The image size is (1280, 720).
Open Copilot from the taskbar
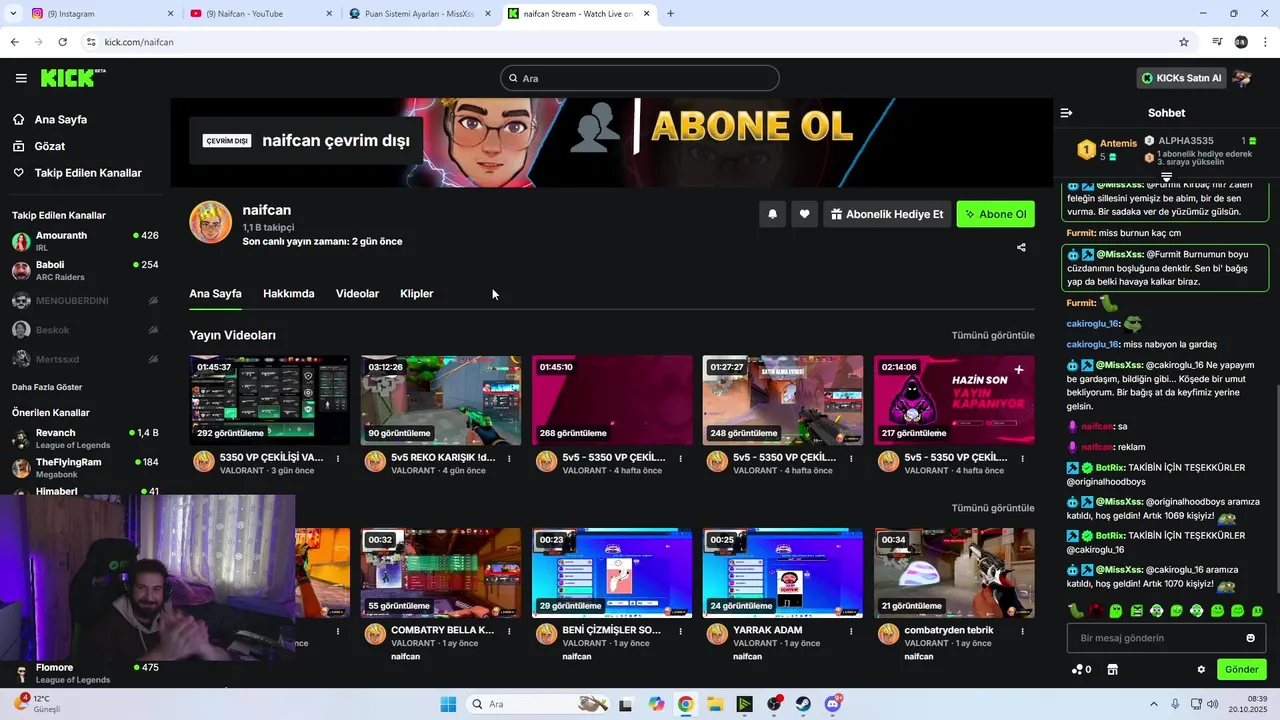[x=656, y=704]
